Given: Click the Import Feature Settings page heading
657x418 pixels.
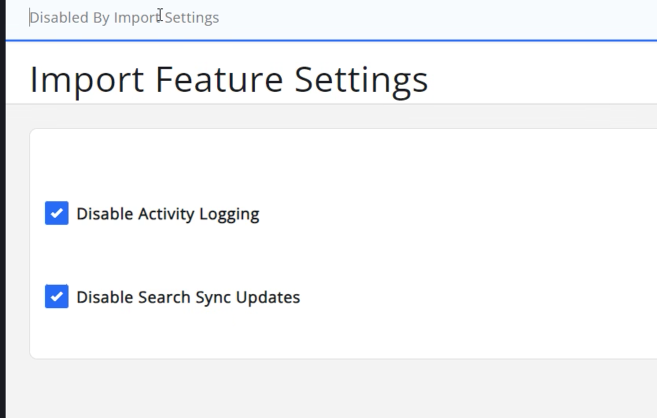Looking at the screenshot, I should [x=229, y=79].
